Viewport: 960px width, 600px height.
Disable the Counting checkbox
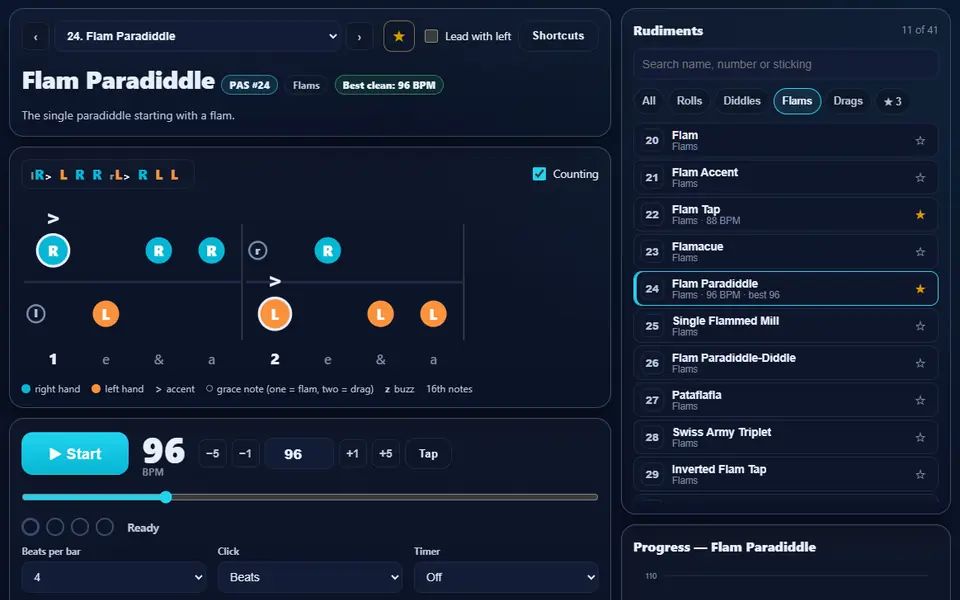[x=539, y=174]
